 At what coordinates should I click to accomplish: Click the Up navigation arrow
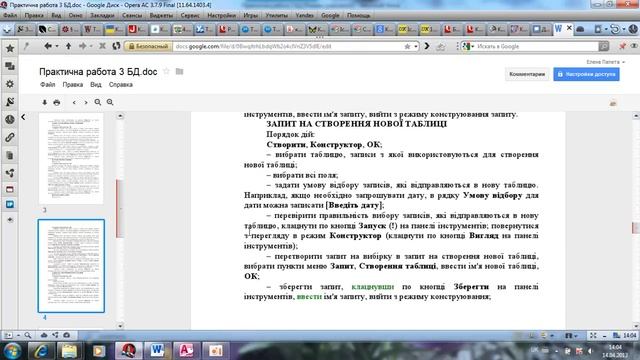pos(68,46)
